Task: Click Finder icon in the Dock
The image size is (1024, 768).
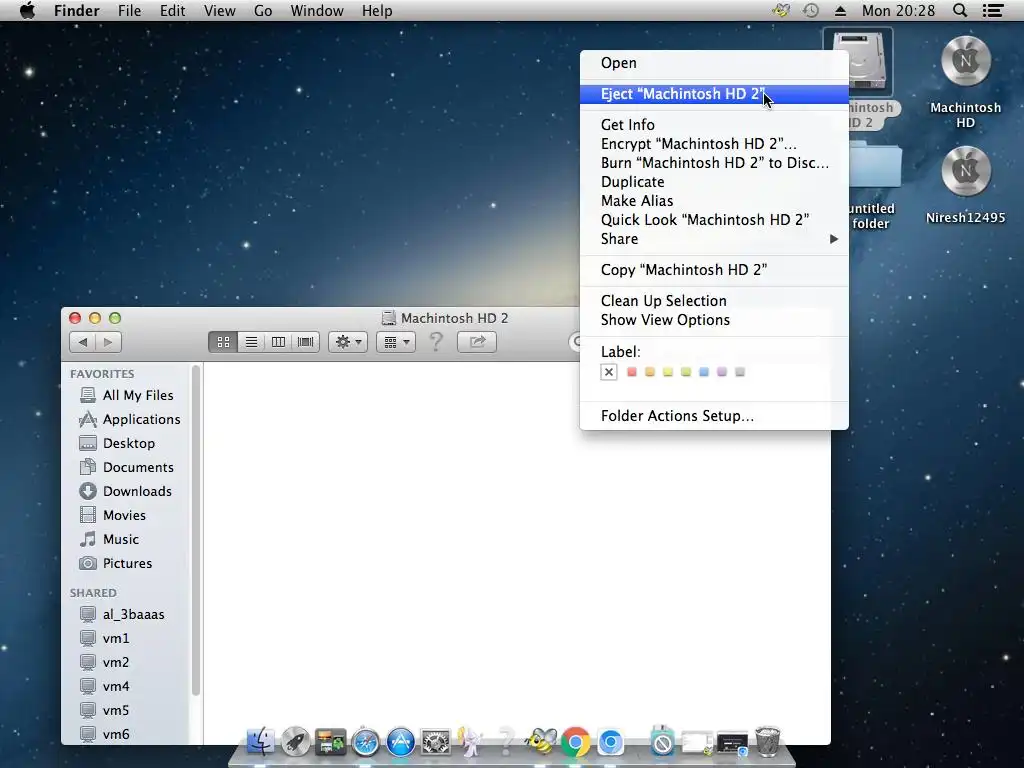Action: [x=261, y=742]
